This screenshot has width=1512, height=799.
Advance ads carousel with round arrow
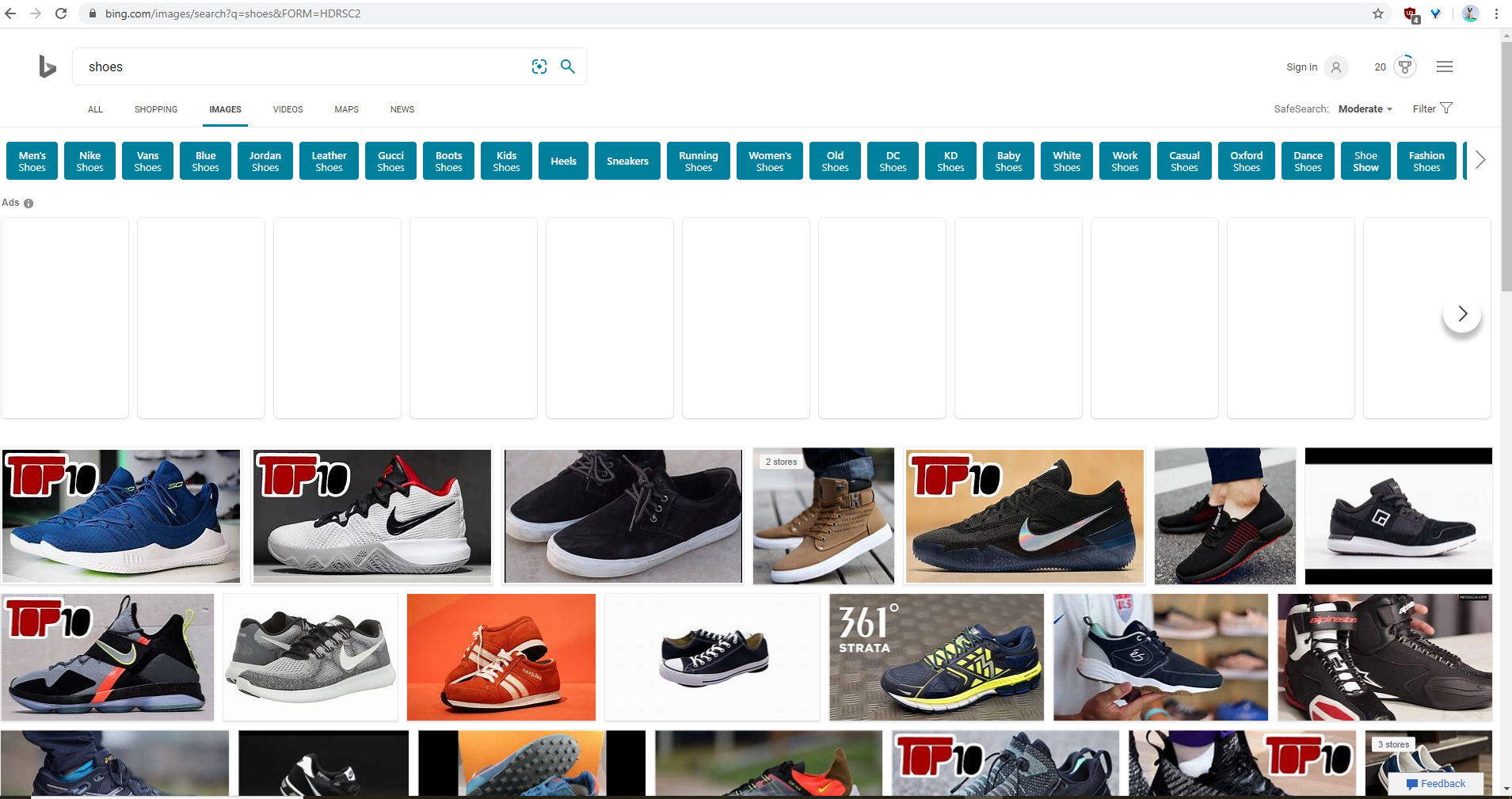coord(1462,314)
